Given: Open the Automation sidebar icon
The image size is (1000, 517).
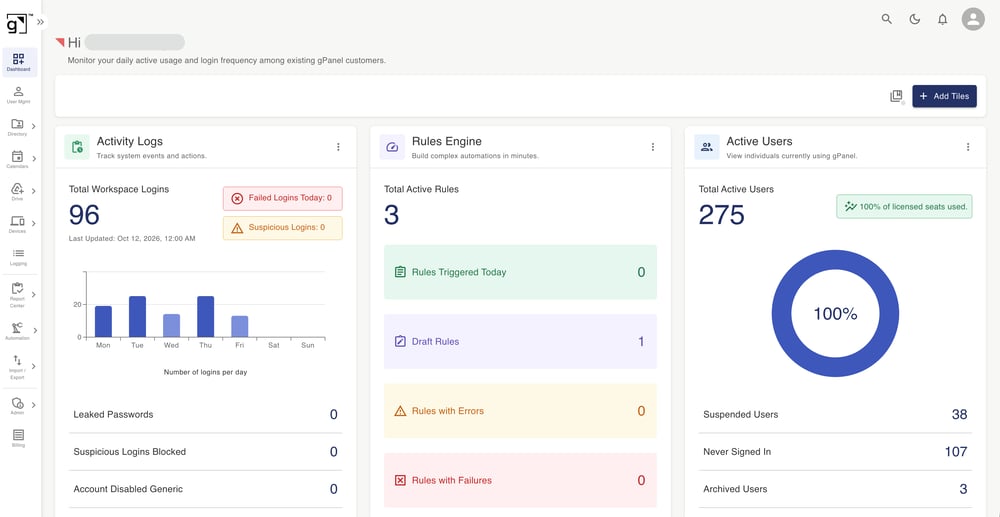Looking at the screenshot, I should [17, 328].
